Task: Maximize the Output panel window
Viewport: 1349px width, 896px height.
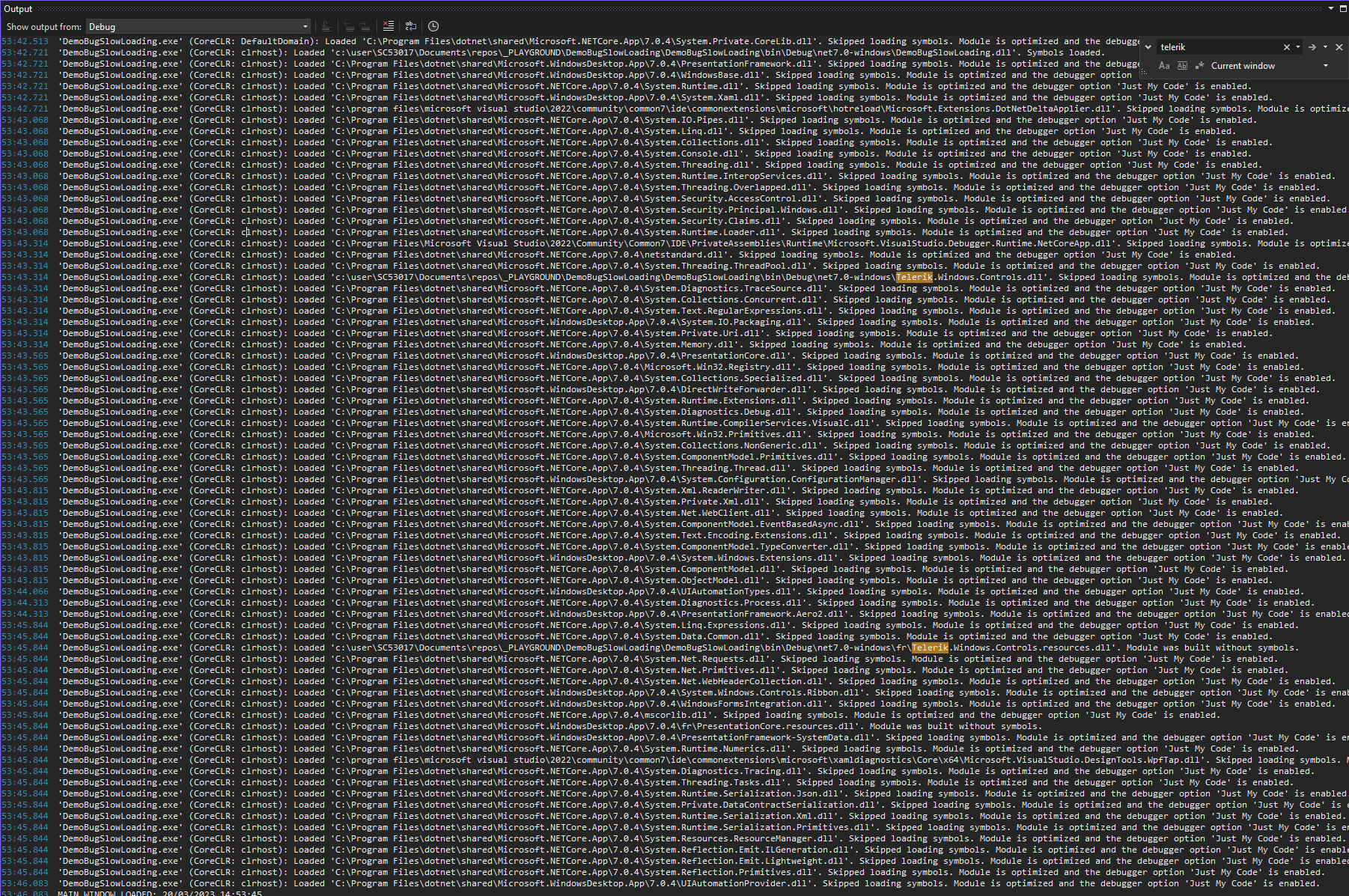Action: click(x=1342, y=9)
